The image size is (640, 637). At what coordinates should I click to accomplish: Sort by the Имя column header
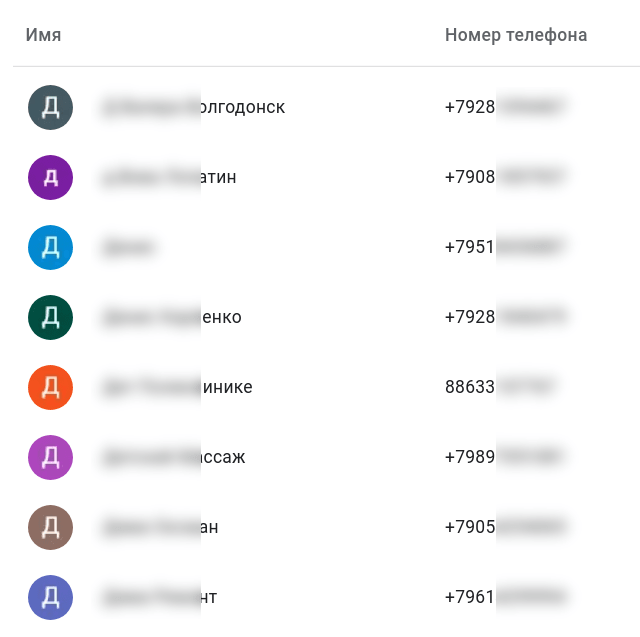click(44, 35)
